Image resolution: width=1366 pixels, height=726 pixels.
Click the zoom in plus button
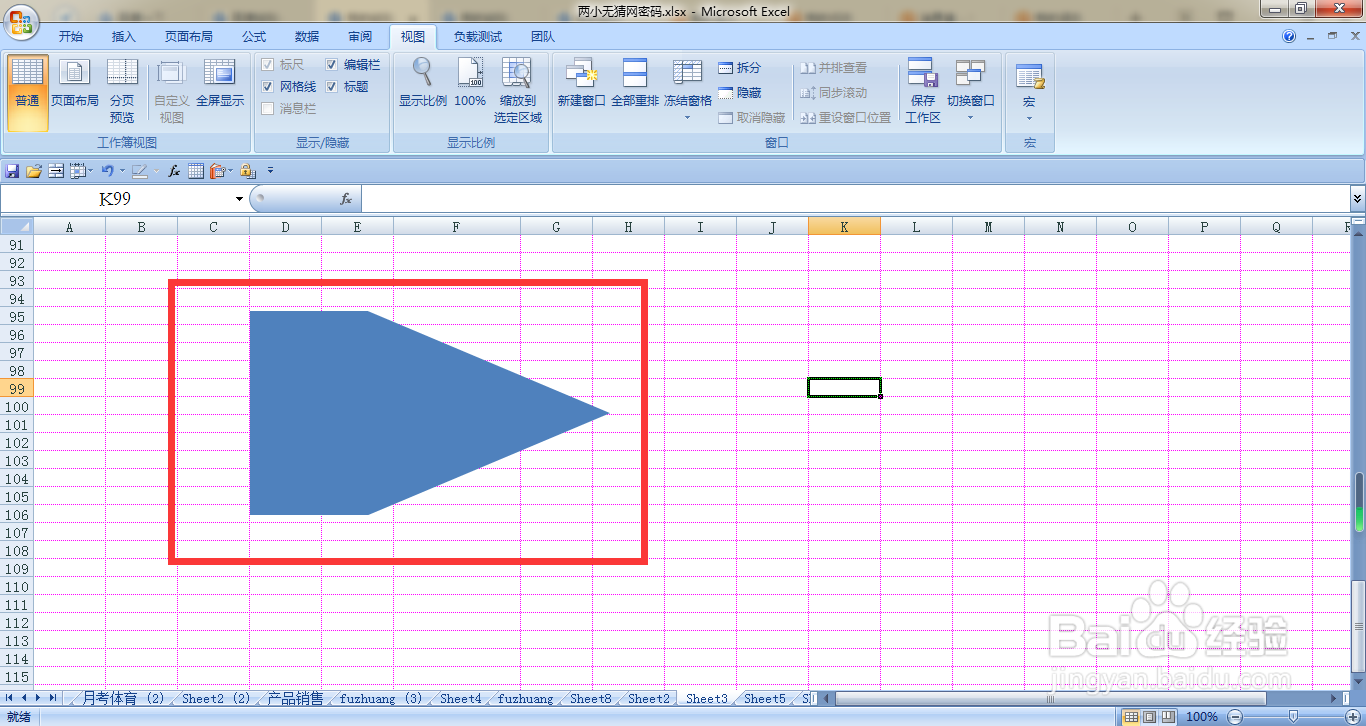pos(1351,717)
